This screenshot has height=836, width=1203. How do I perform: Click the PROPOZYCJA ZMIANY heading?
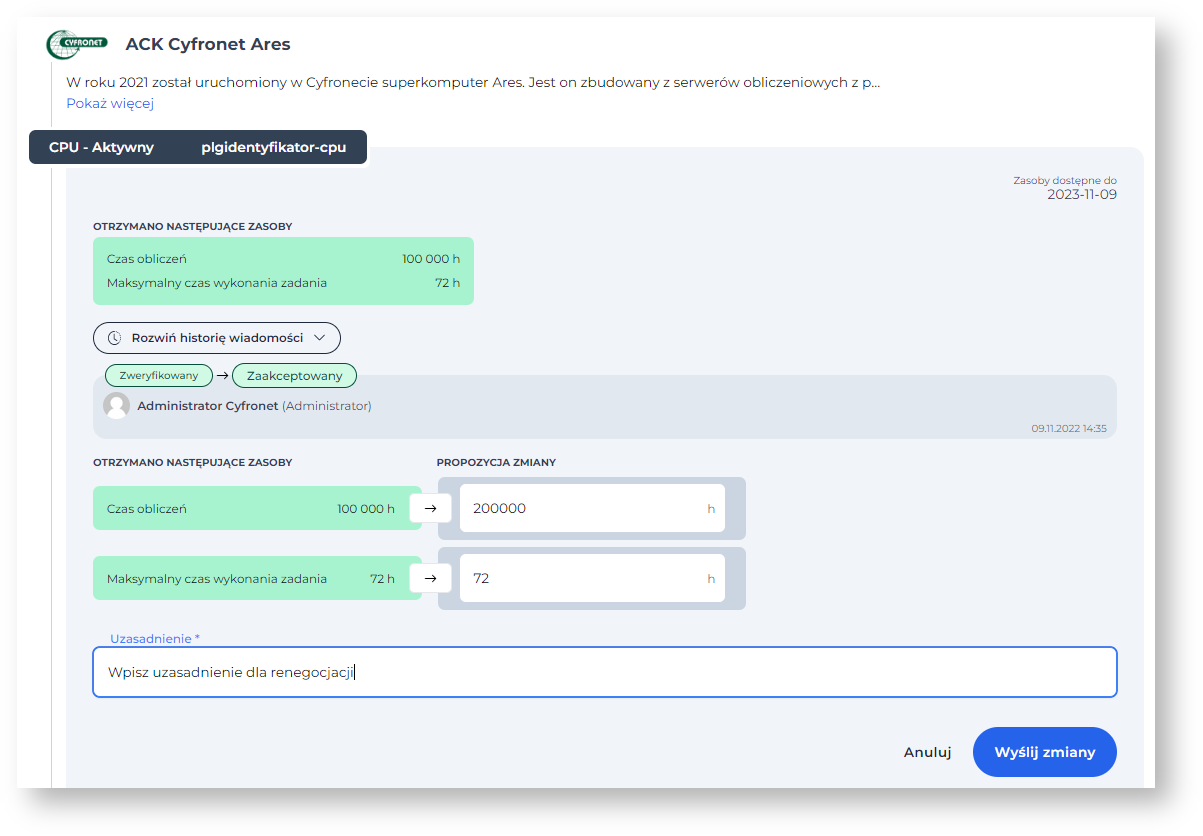point(496,463)
